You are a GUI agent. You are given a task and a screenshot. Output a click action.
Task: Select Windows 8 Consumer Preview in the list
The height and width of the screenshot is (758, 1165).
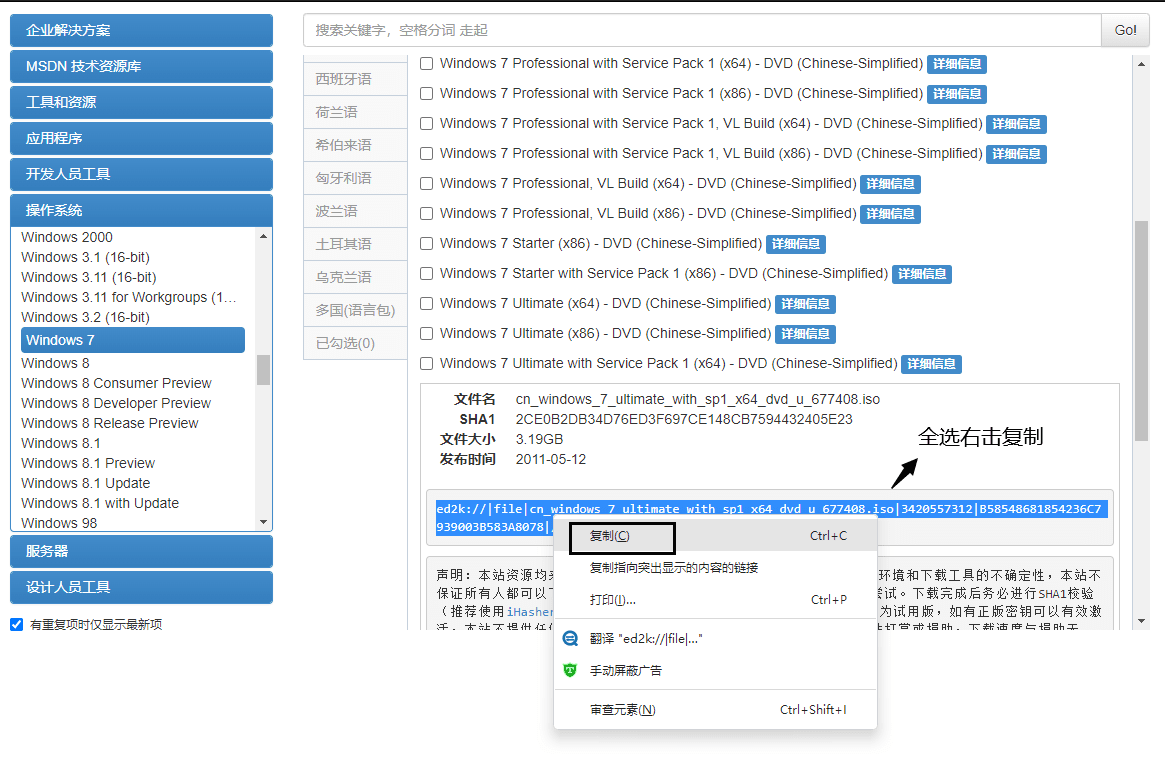(x=116, y=383)
